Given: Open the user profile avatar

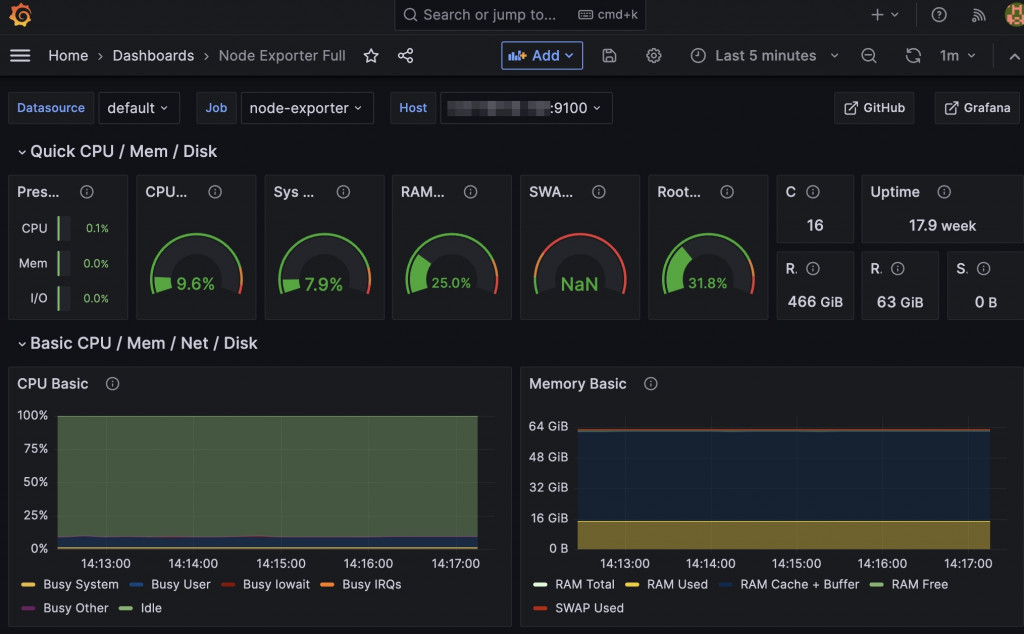Looking at the screenshot, I should click(1014, 14).
